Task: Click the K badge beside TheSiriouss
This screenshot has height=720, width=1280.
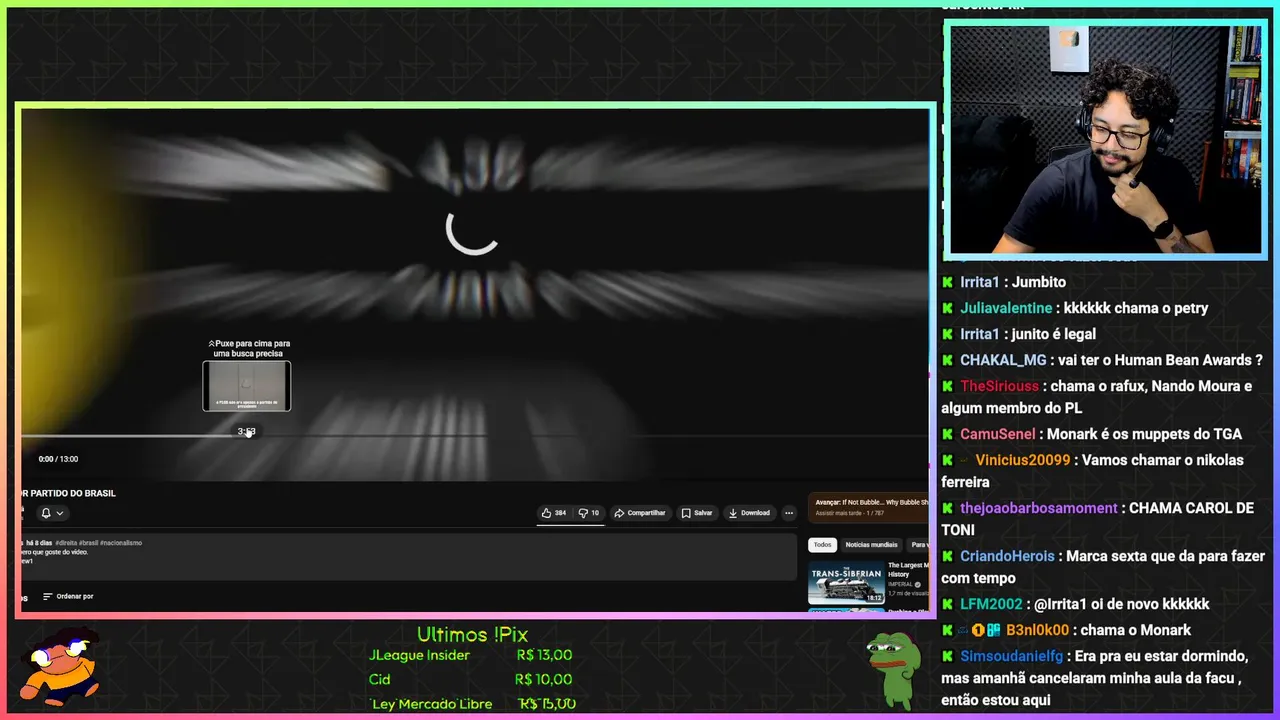Action: coord(948,386)
